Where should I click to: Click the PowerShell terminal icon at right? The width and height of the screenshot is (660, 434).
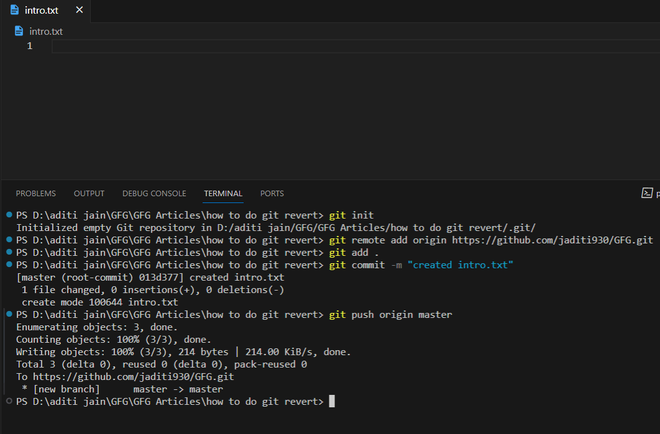coord(648,193)
